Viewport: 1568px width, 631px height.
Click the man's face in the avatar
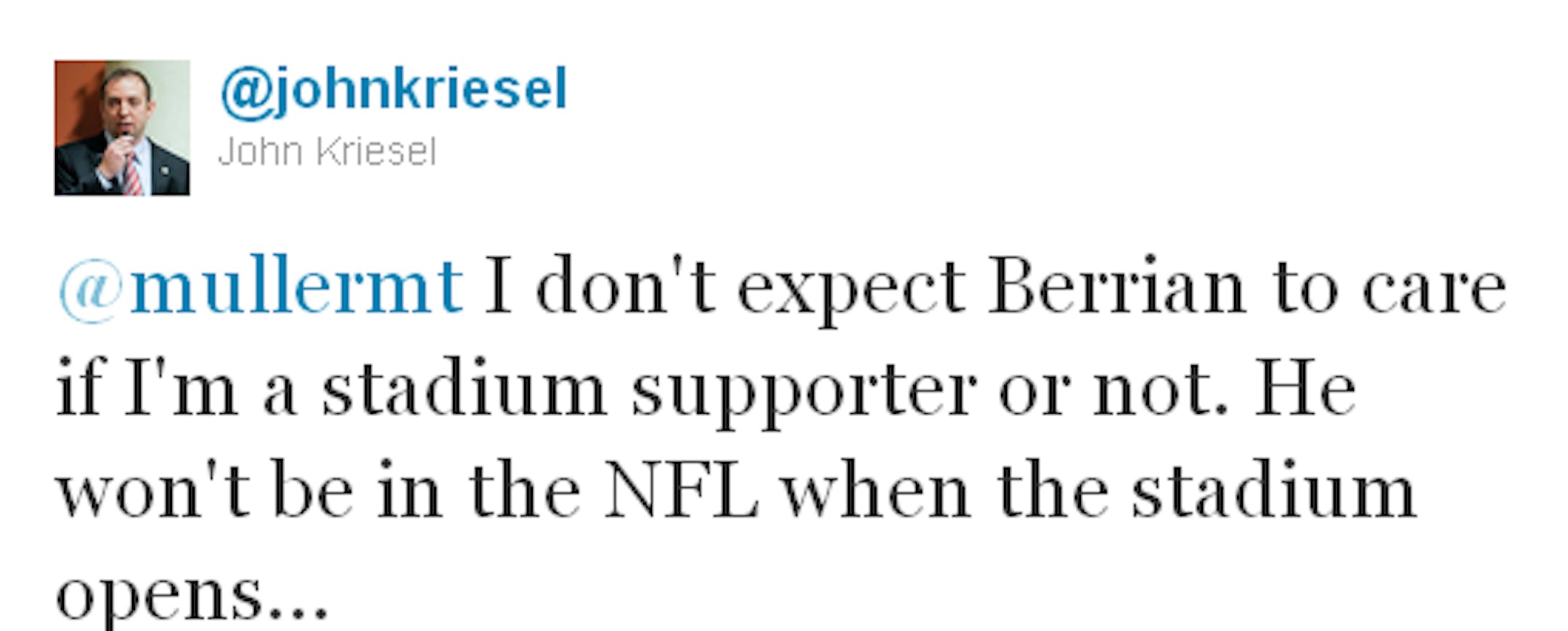click(127, 102)
